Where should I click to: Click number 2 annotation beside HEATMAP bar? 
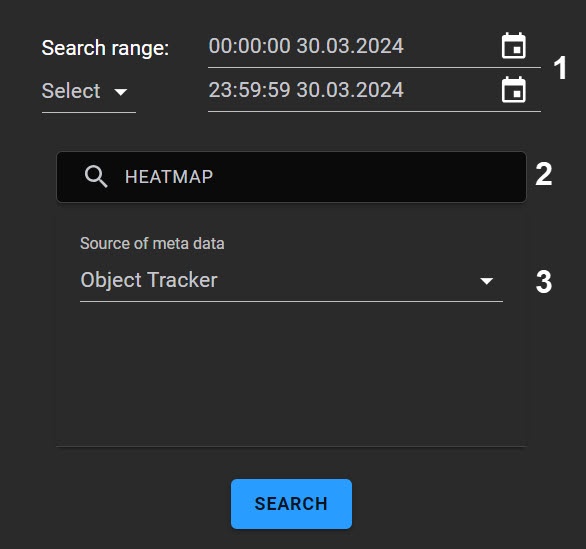pyautogui.click(x=543, y=175)
